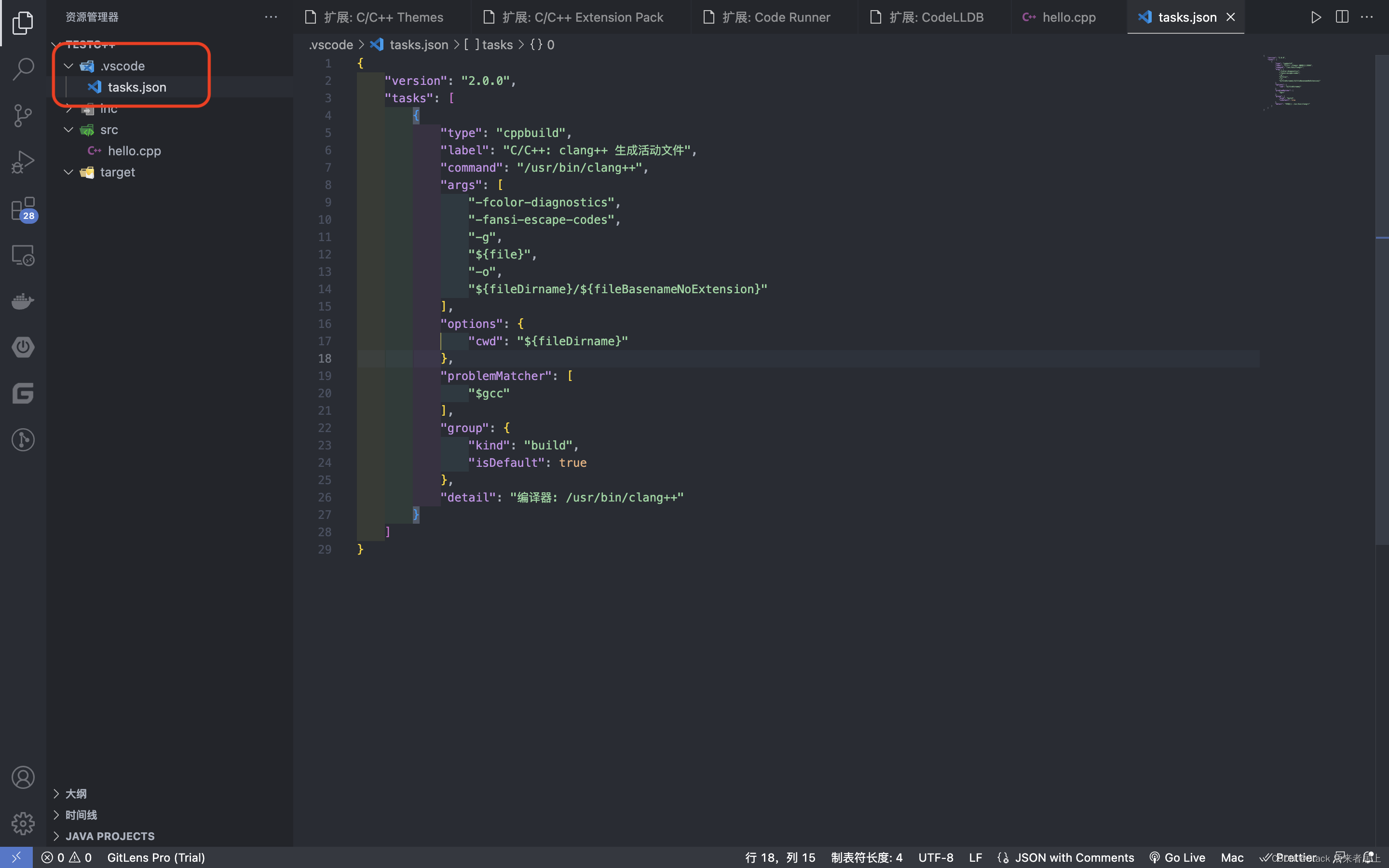Click the "${file}" argument line

(x=499, y=254)
